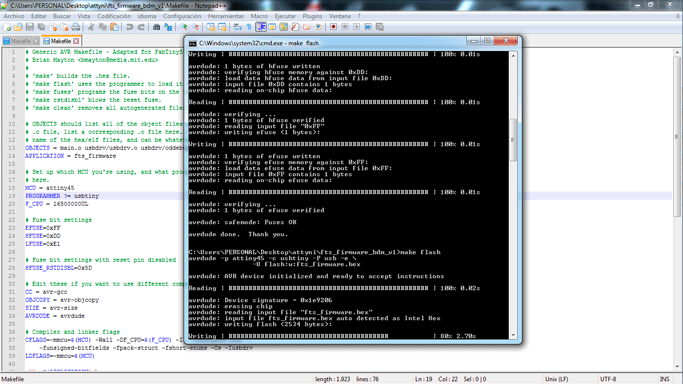This screenshot has height=384, width=683.
Task: Close current document using toolbar Close icon
Action: 53,27
